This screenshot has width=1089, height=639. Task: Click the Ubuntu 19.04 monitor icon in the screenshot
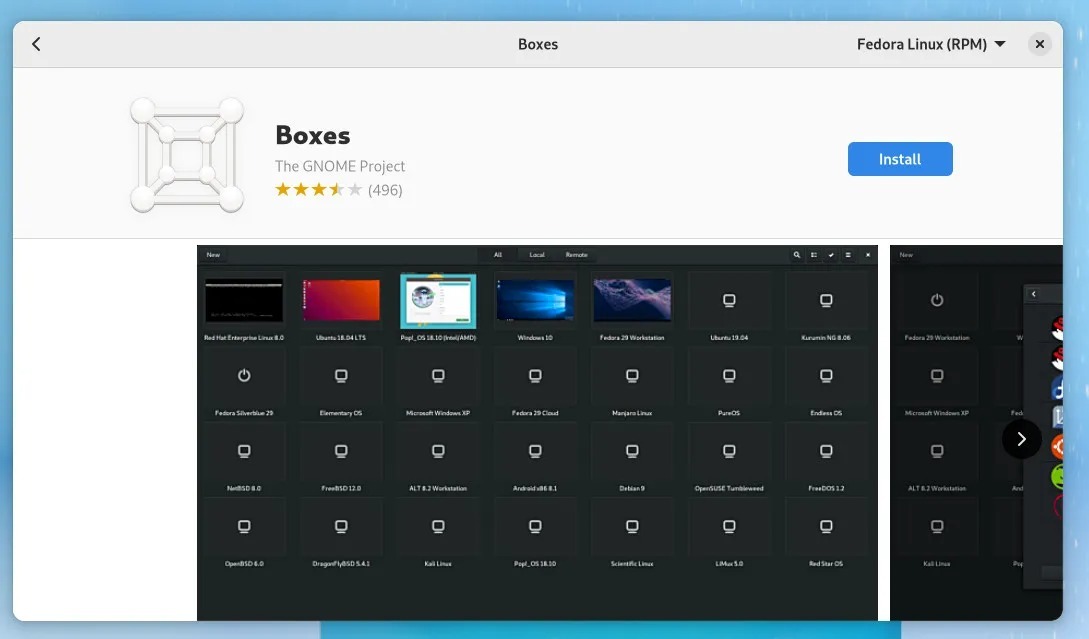(x=729, y=300)
